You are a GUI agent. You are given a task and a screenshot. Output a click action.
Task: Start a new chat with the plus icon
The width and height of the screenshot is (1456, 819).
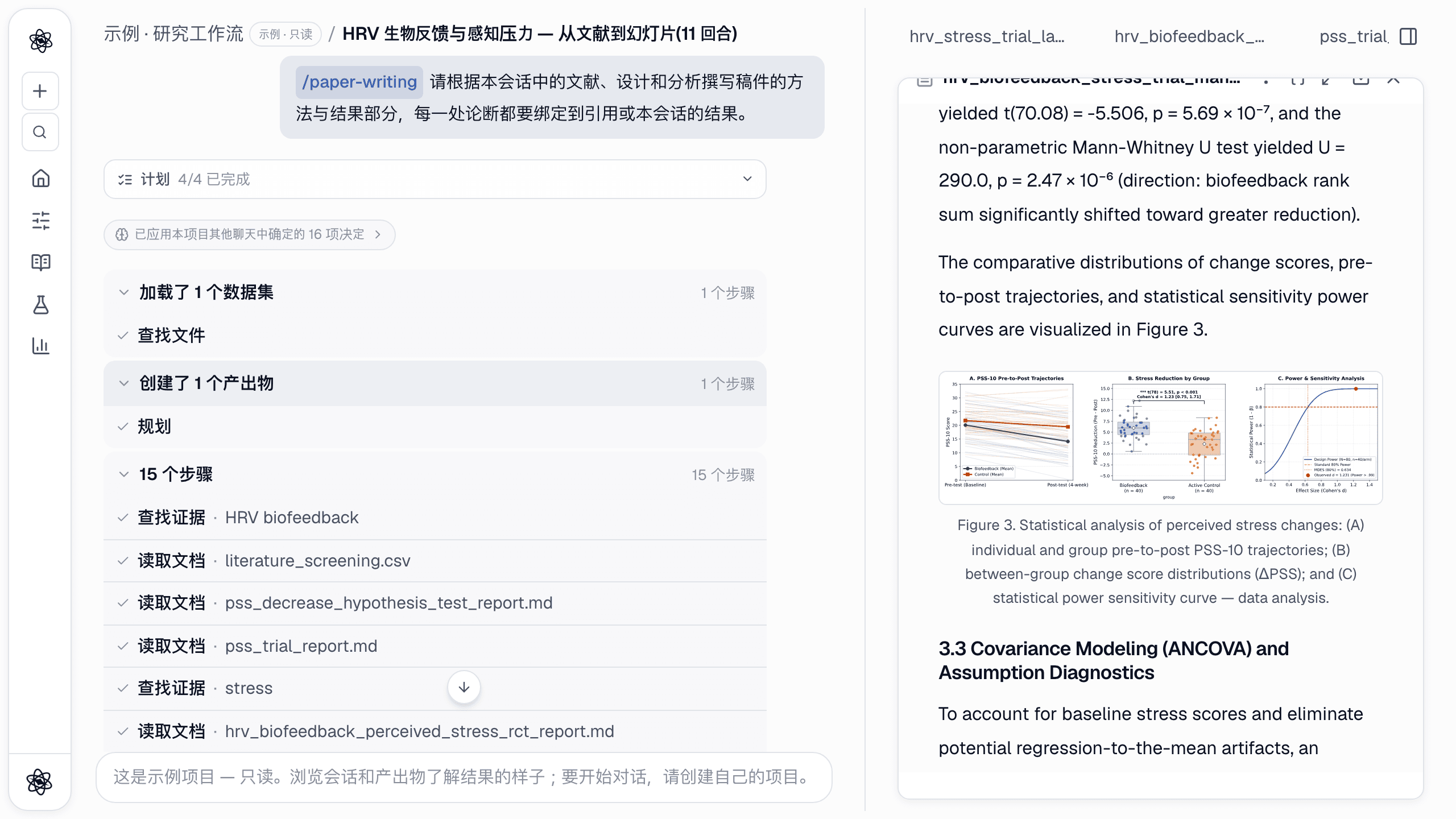tap(40, 91)
